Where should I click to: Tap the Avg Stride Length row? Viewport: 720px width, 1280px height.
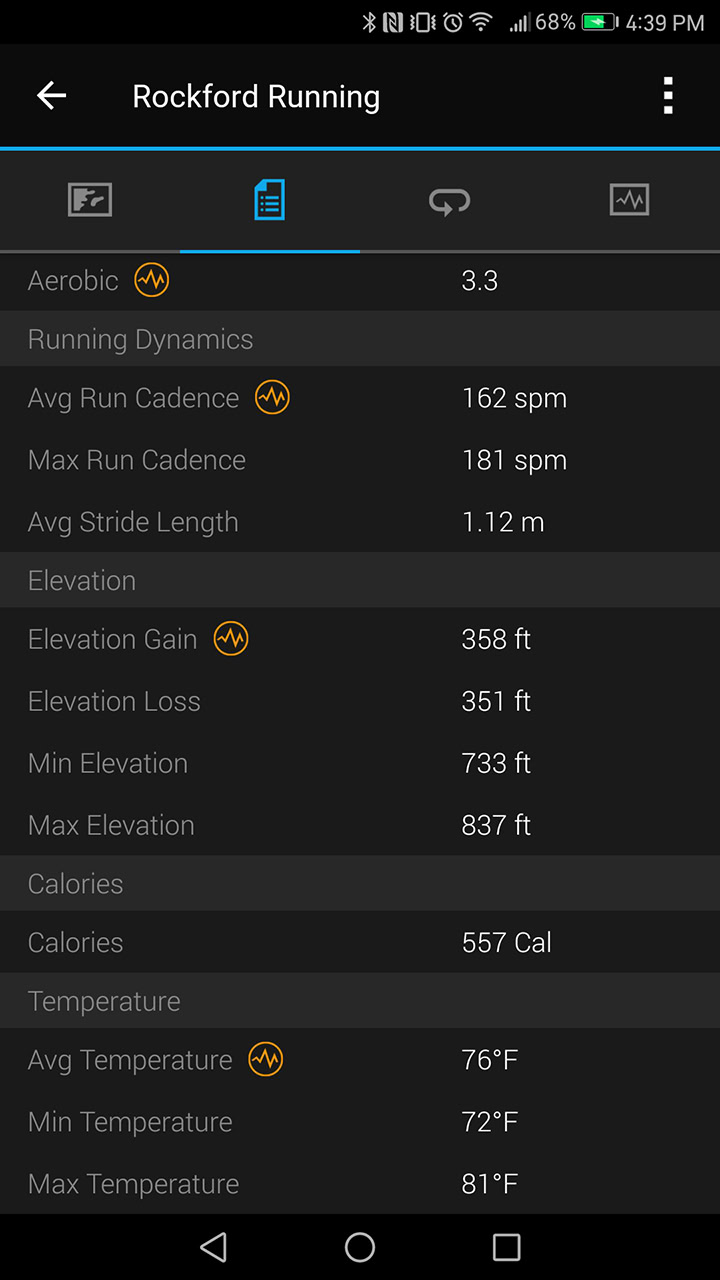pyautogui.click(x=360, y=522)
